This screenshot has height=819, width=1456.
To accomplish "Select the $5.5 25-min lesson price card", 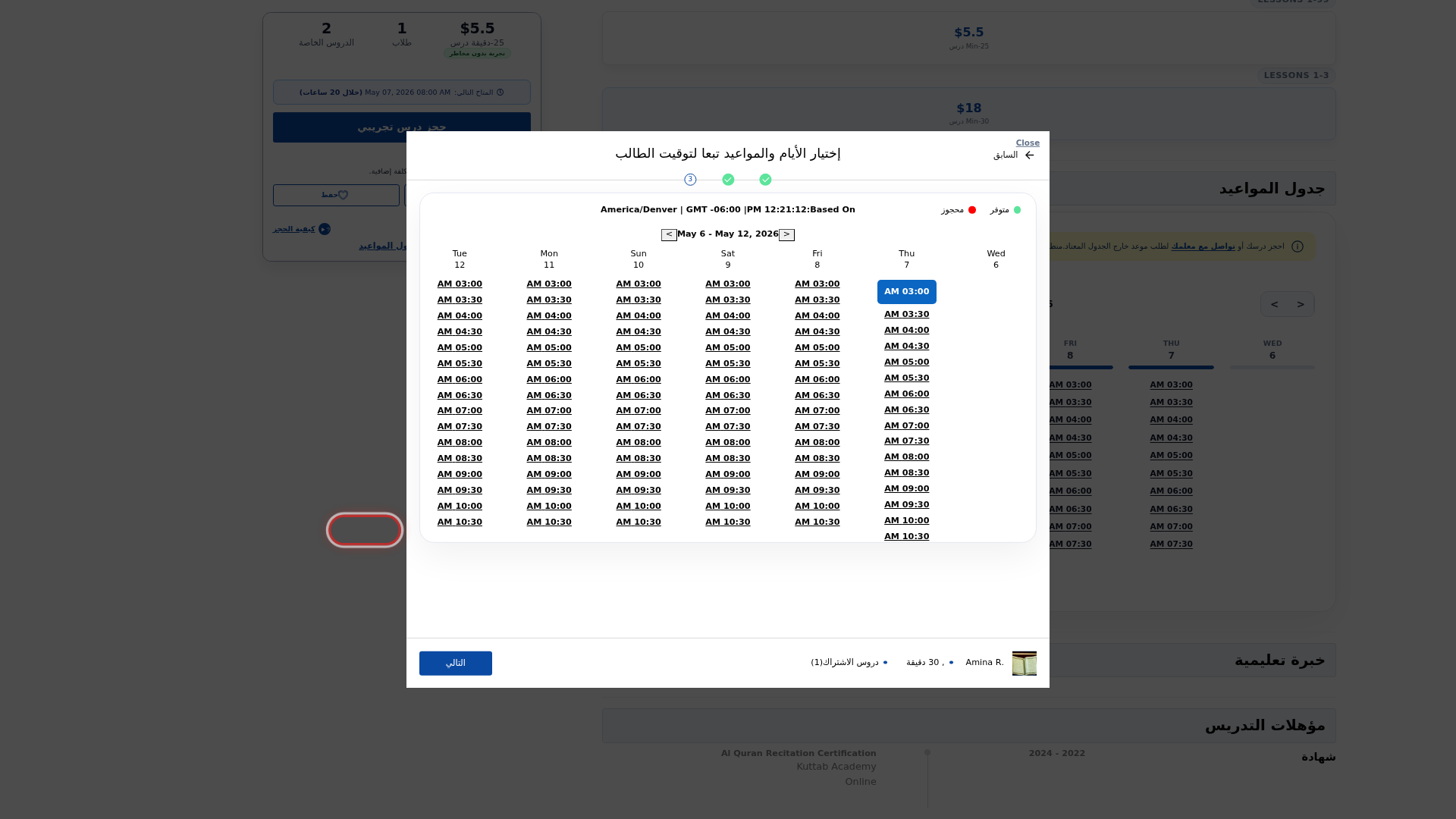I will [969, 38].
